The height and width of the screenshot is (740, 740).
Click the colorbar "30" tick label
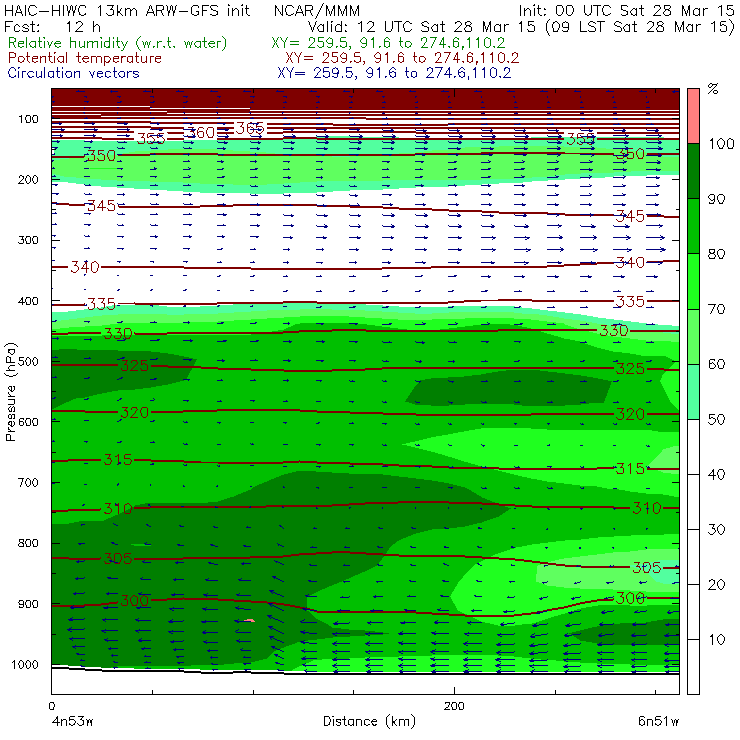click(716, 530)
